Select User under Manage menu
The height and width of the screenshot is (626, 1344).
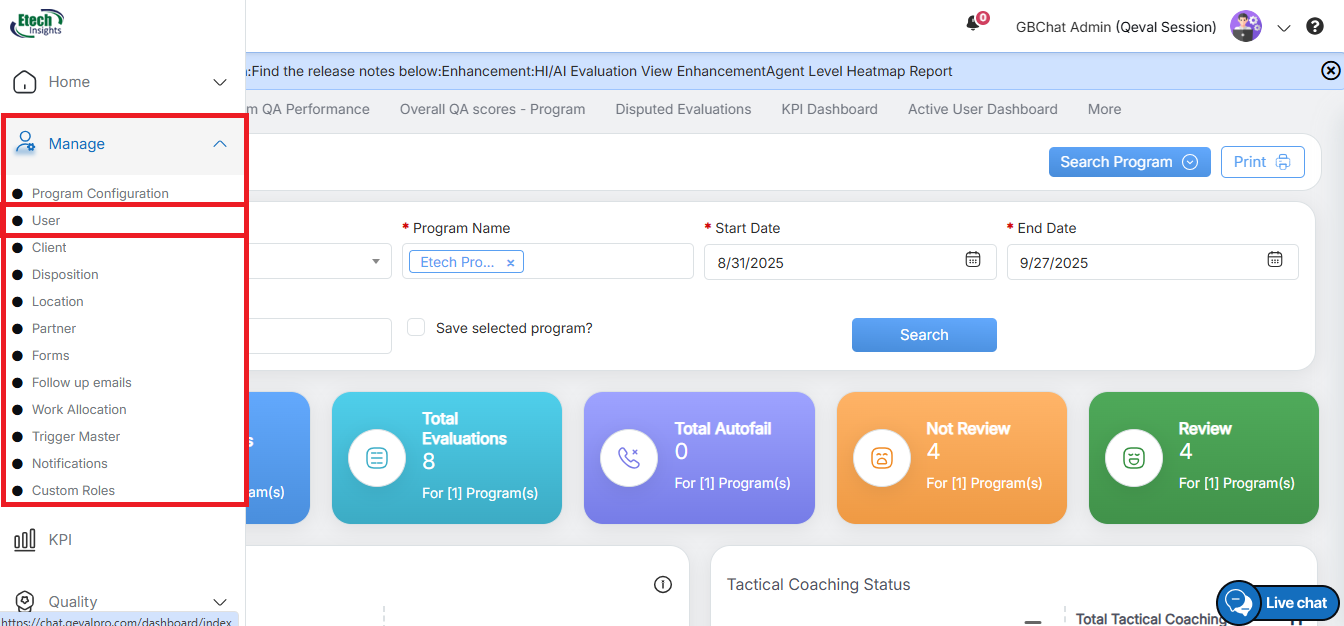tap(46, 220)
